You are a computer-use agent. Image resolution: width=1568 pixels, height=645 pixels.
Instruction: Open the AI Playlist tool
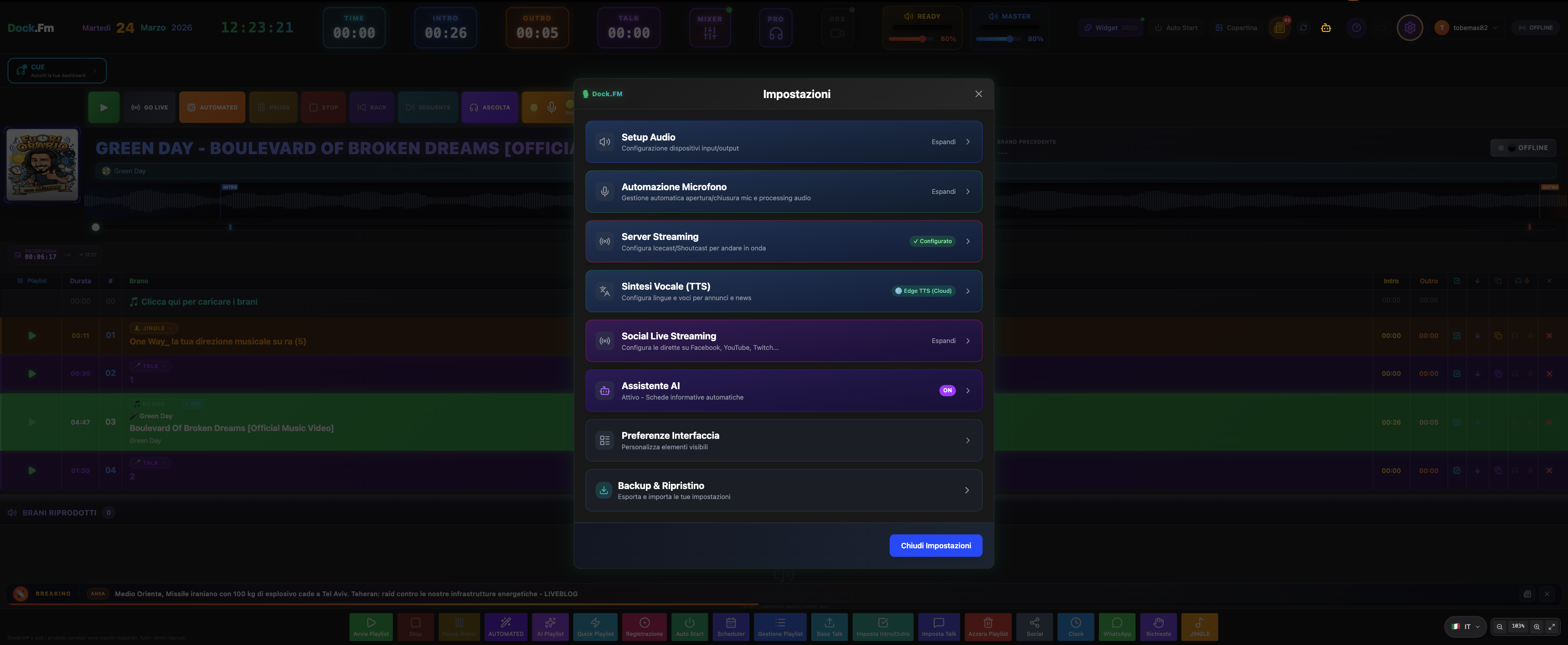point(550,627)
